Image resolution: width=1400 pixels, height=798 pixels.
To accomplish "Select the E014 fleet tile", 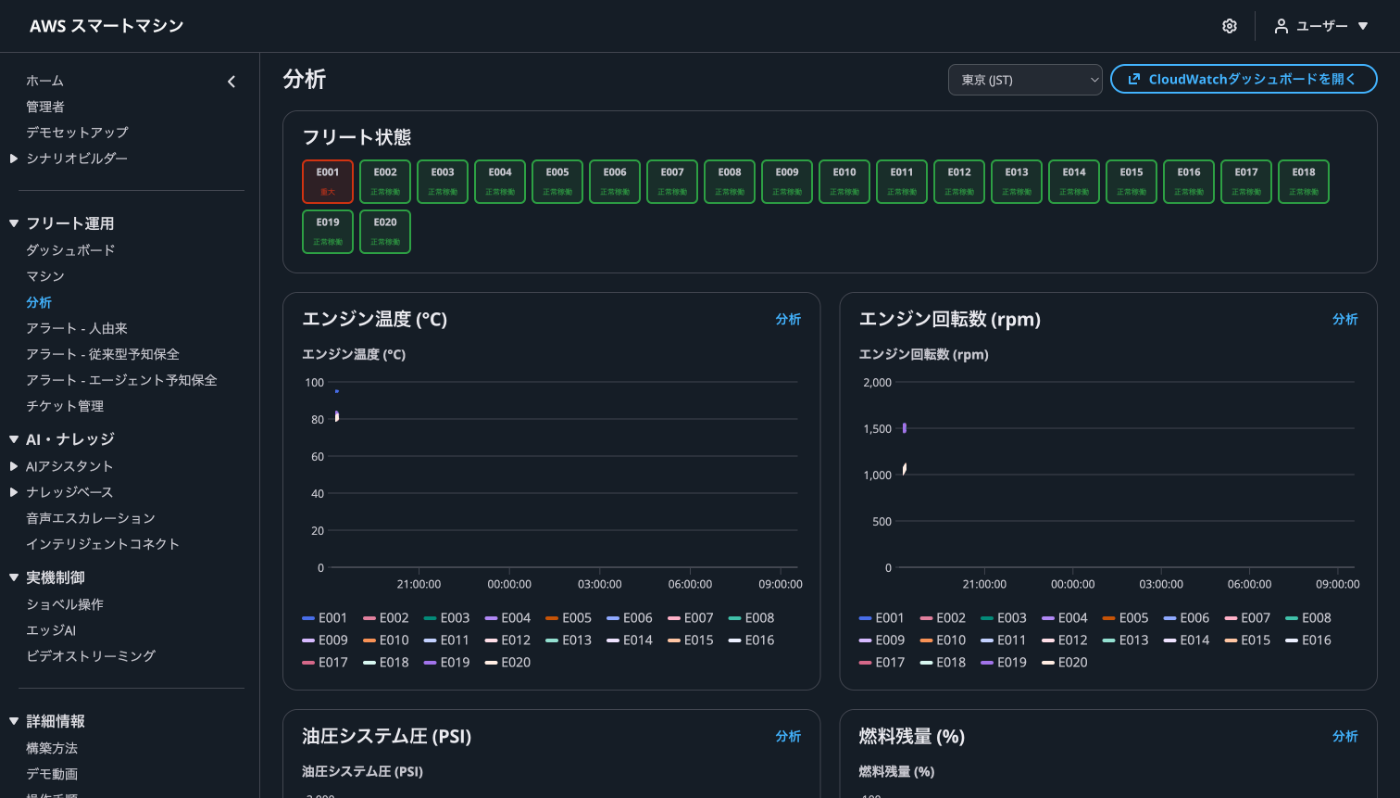I will tap(1074, 182).
